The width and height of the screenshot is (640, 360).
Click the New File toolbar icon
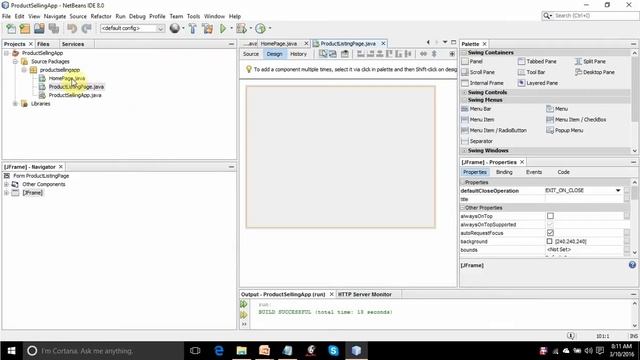click(11, 28)
